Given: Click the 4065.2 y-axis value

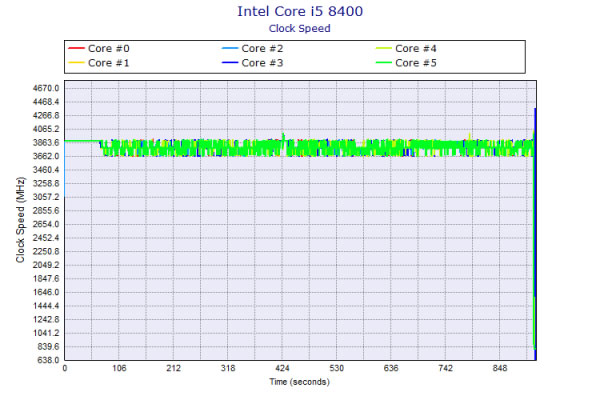Looking at the screenshot, I should [46, 129].
